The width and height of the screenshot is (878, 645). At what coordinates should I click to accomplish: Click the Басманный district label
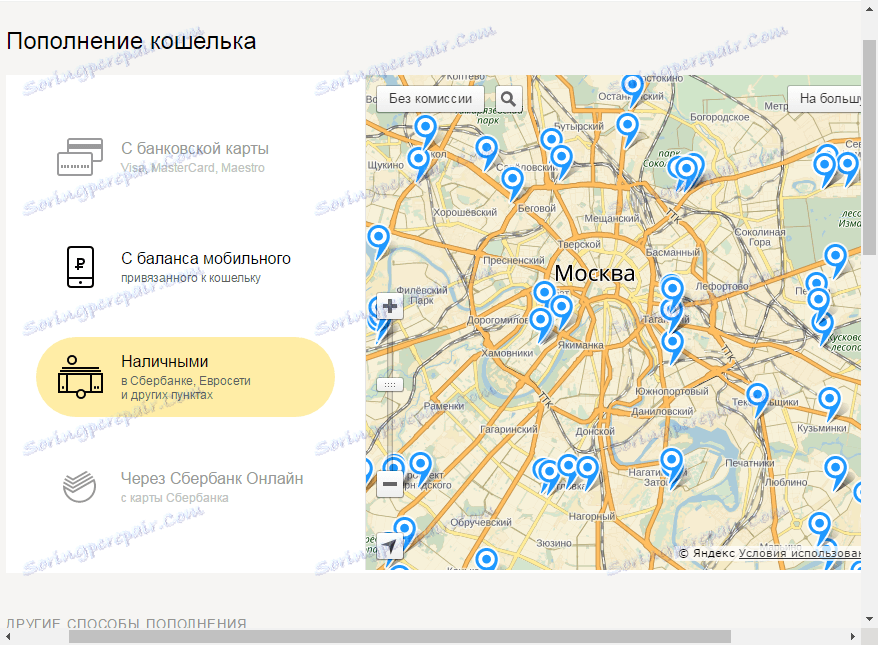click(x=672, y=253)
